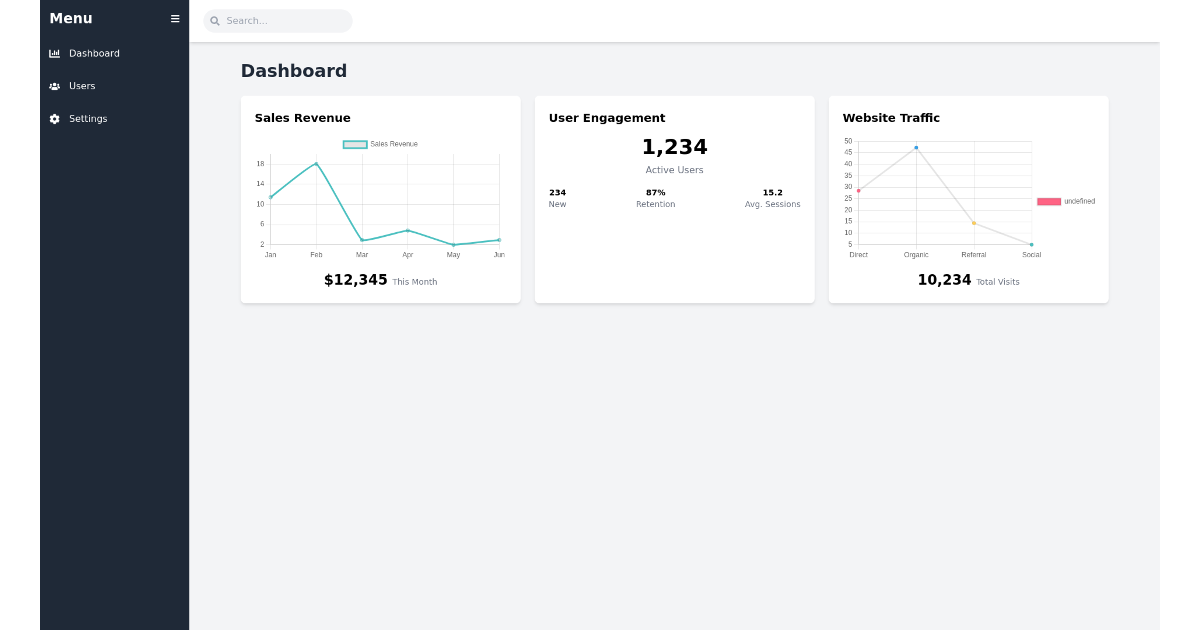Click the Search input field
This screenshot has height=630, width=1200.
278,20
